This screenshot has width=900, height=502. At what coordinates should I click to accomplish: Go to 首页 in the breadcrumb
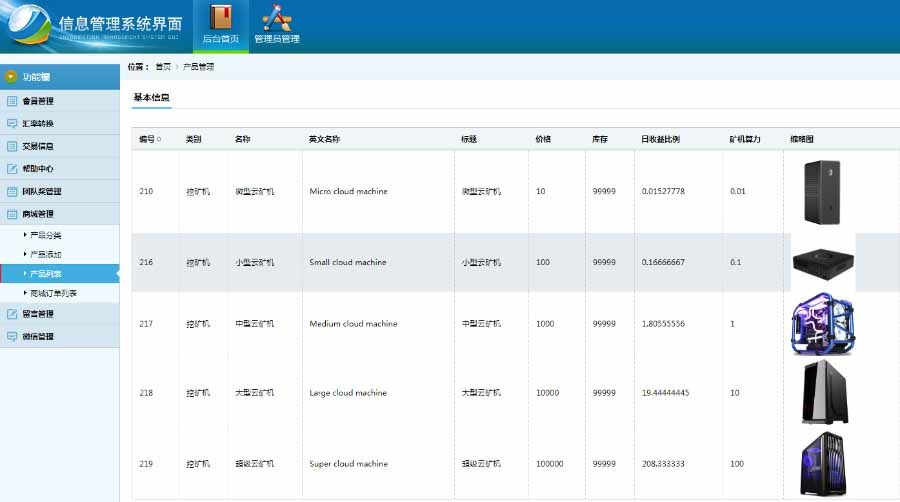[163, 67]
